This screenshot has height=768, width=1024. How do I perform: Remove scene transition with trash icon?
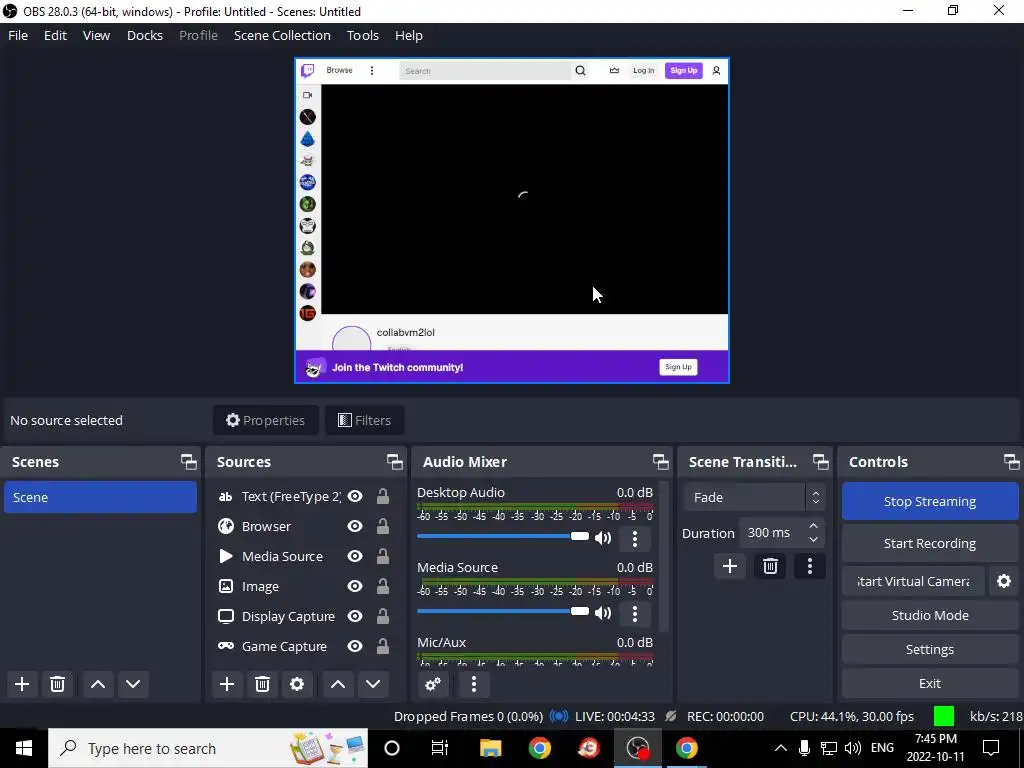pos(771,566)
